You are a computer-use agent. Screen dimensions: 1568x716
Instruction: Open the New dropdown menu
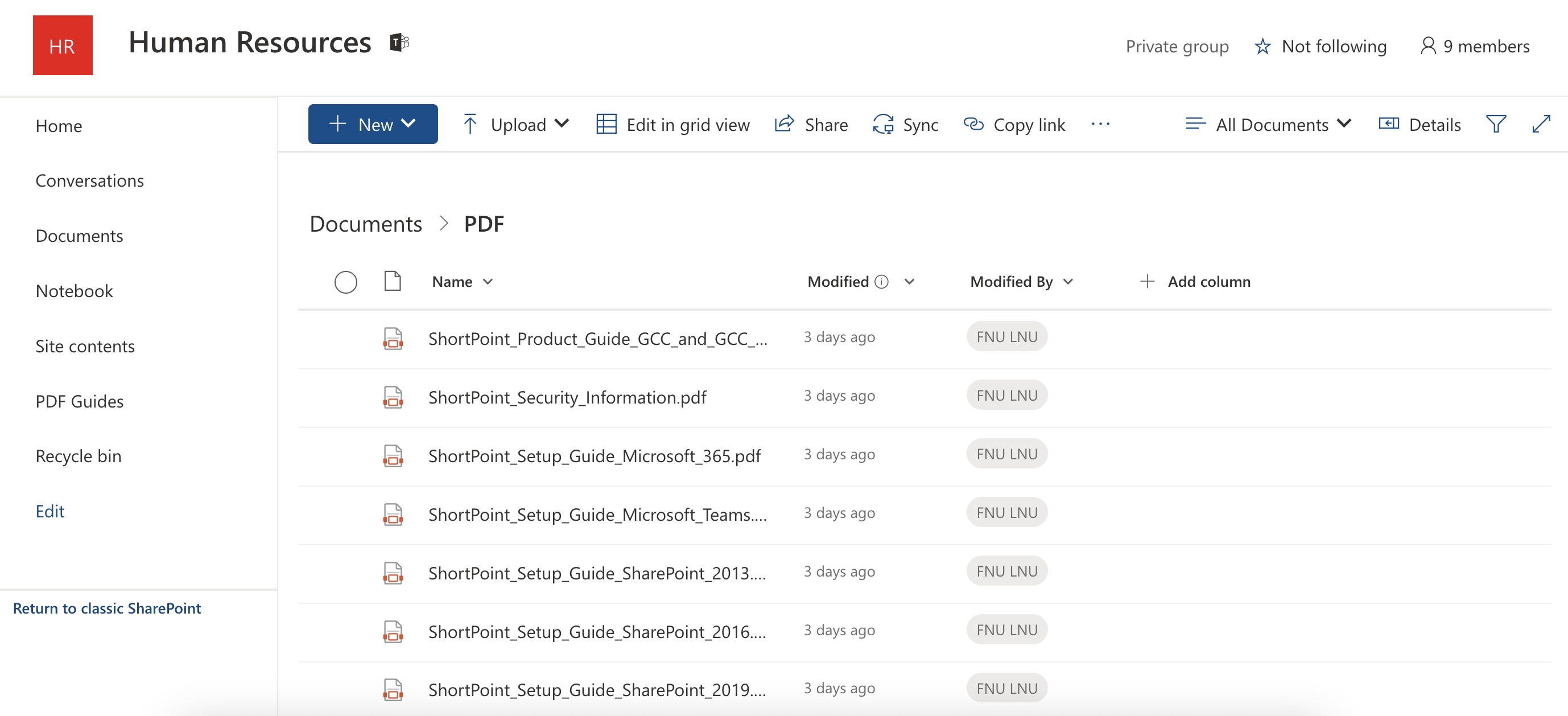[x=373, y=124]
